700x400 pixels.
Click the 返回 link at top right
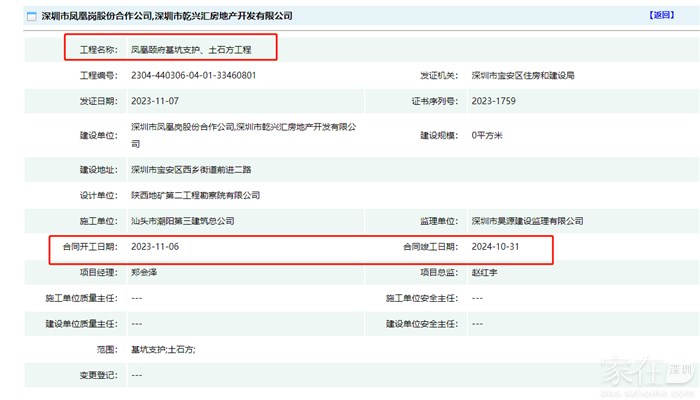(662, 16)
